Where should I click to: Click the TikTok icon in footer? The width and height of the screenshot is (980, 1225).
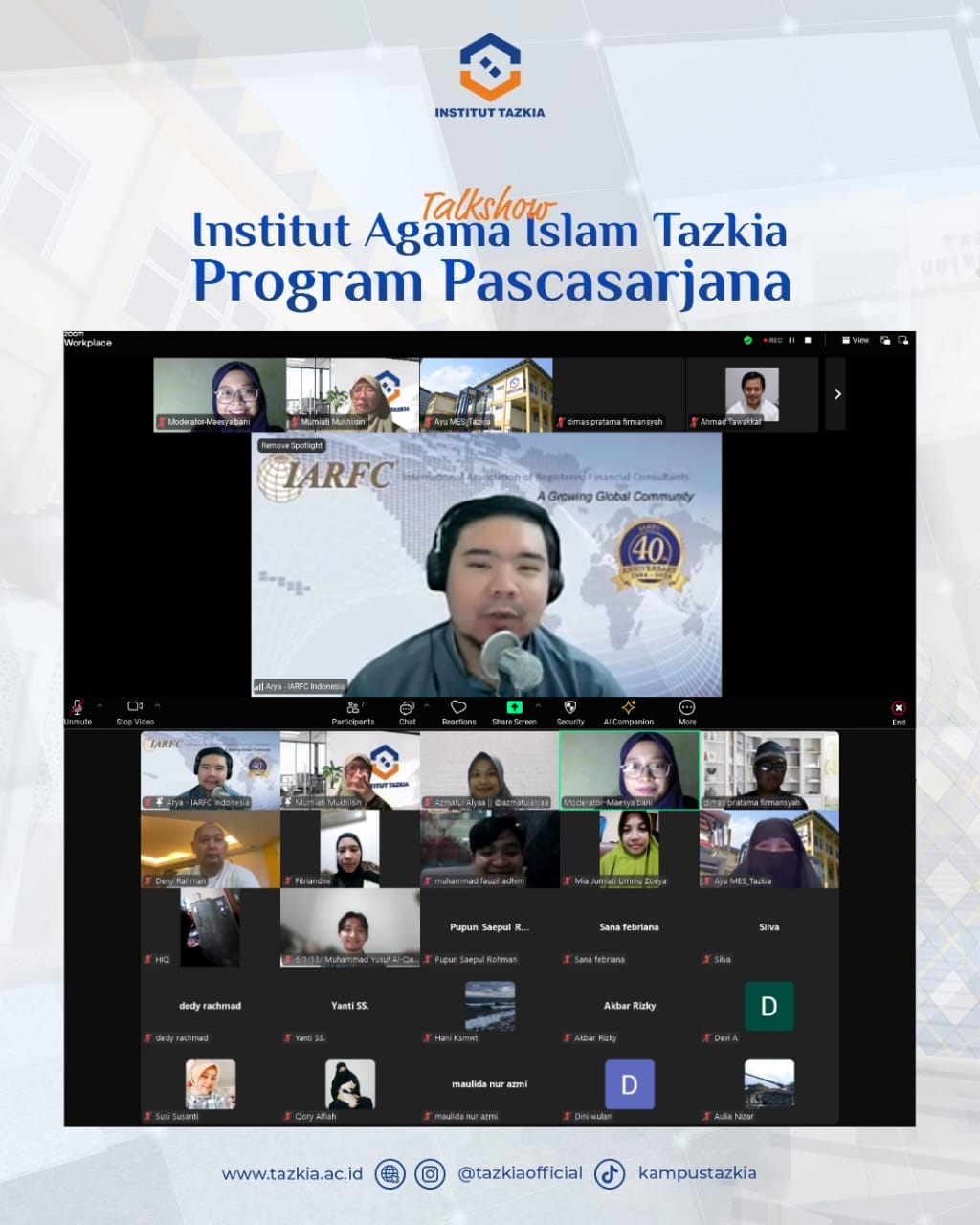click(611, 1173)
